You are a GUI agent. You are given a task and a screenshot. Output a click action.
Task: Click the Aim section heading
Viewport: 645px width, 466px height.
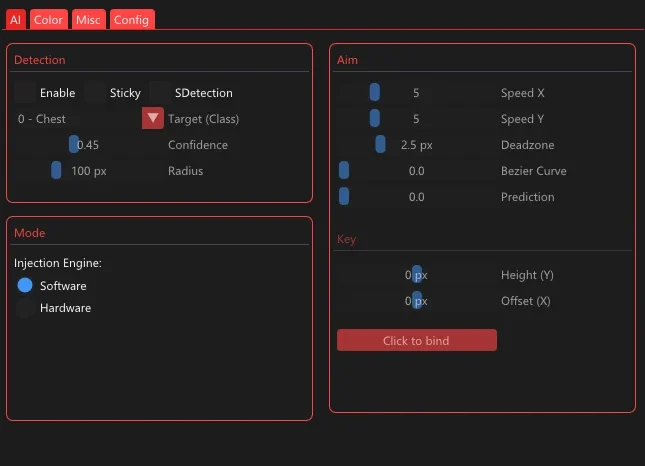pyautogui.click(x=347, y=60)
